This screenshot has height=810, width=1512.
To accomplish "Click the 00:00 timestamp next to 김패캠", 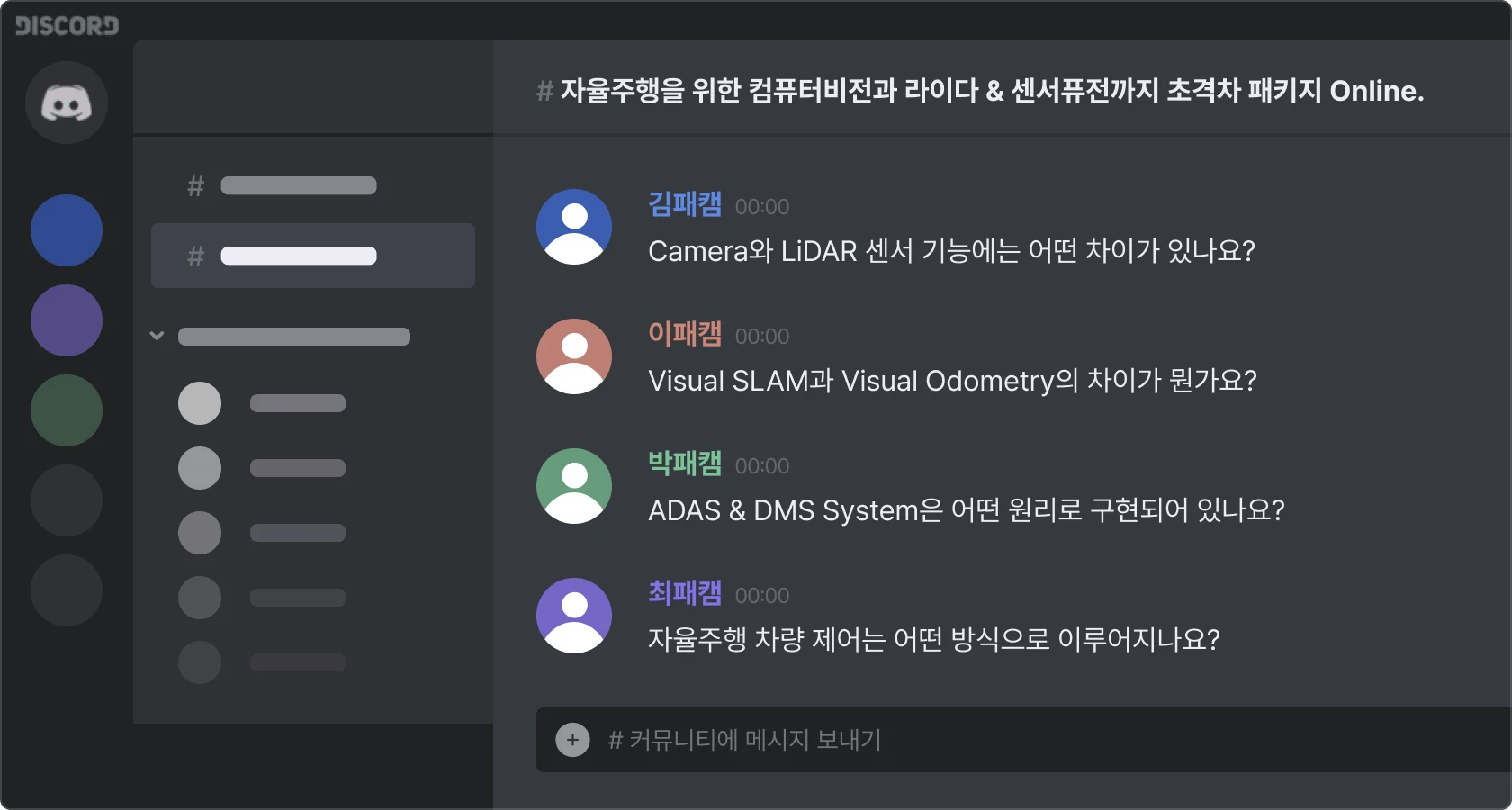I will [x=762, y=207].
